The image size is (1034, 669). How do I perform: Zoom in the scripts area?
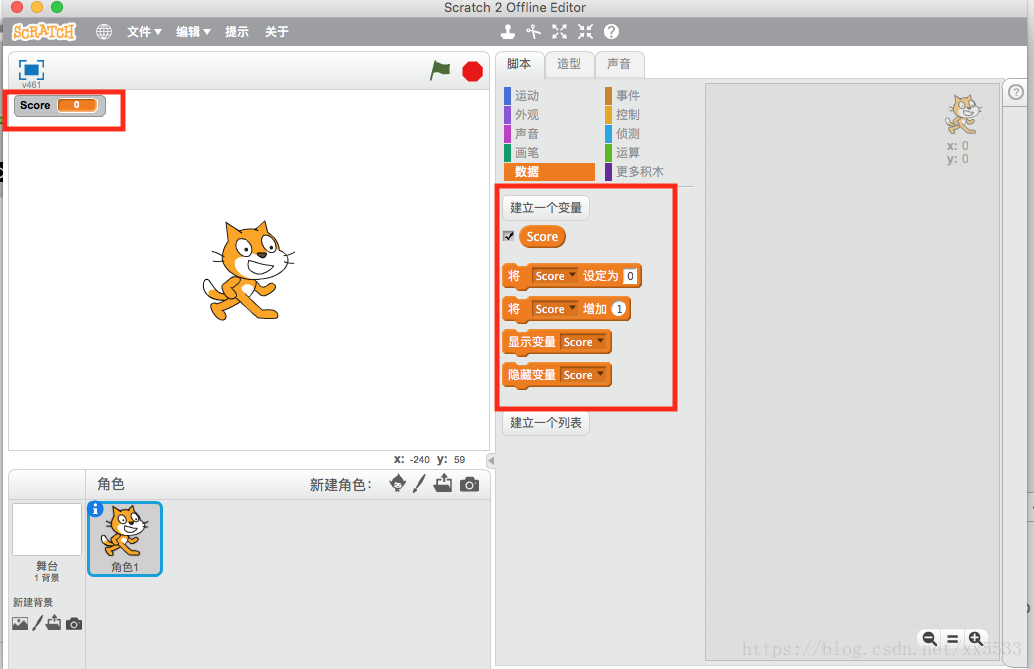(x=975, y=639)
